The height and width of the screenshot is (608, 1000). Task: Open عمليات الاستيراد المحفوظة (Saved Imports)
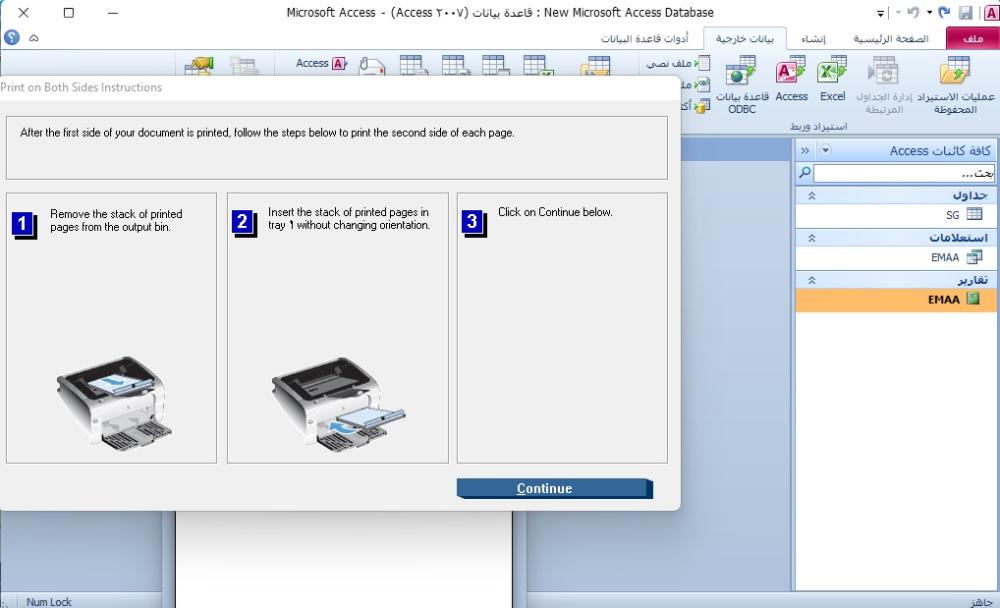955,85
